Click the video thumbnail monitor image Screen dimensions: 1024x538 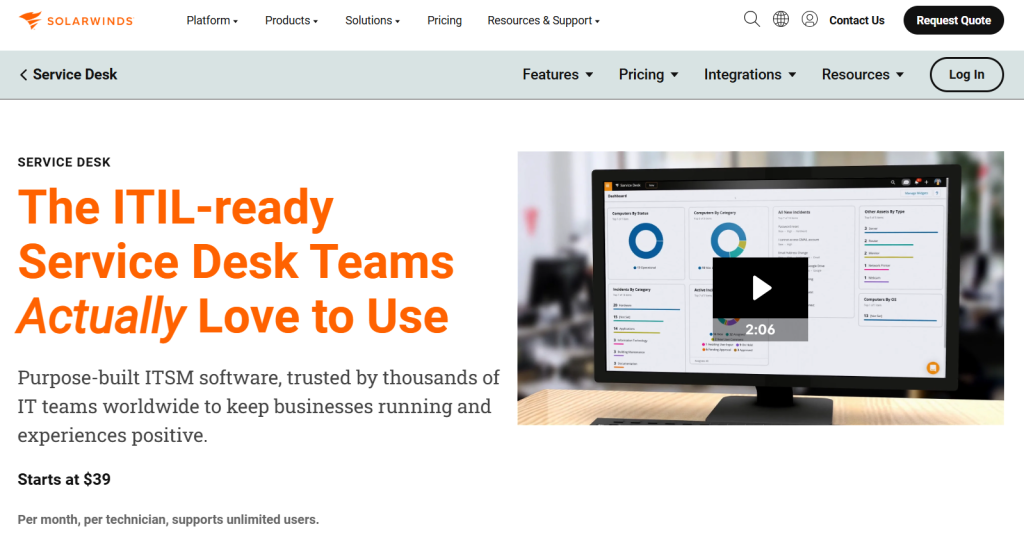(760, 288)
